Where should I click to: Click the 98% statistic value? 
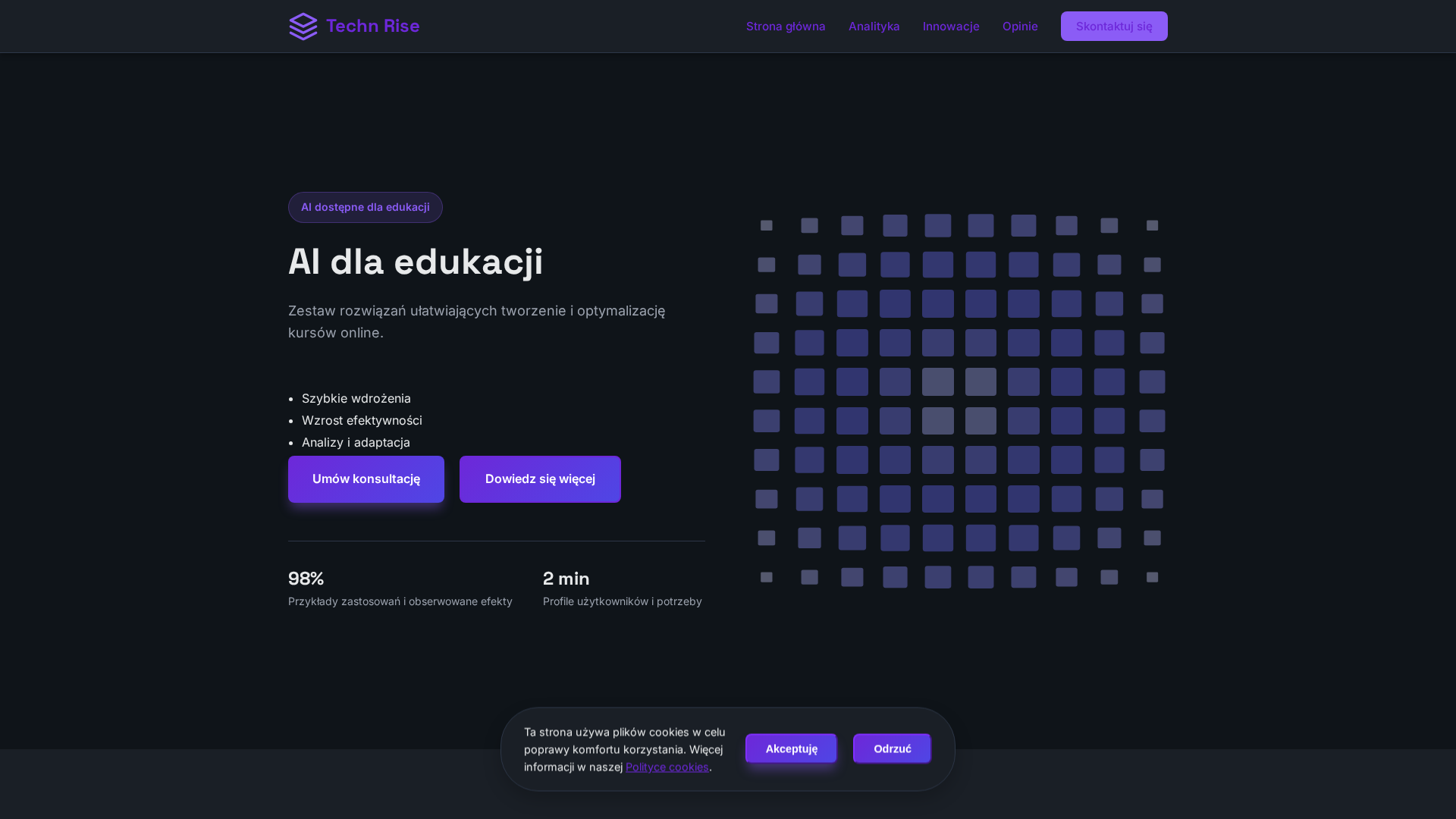(x=306, y=579)
